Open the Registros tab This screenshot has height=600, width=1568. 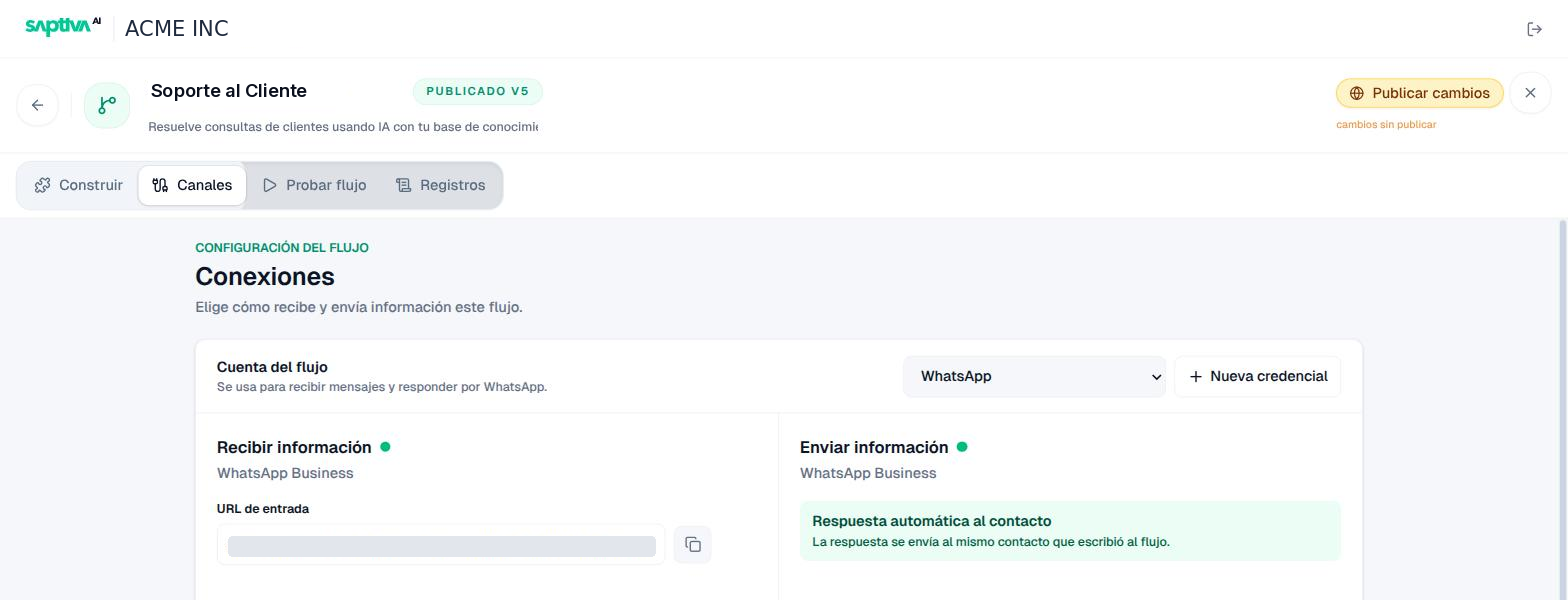click(x=441, y=185)
